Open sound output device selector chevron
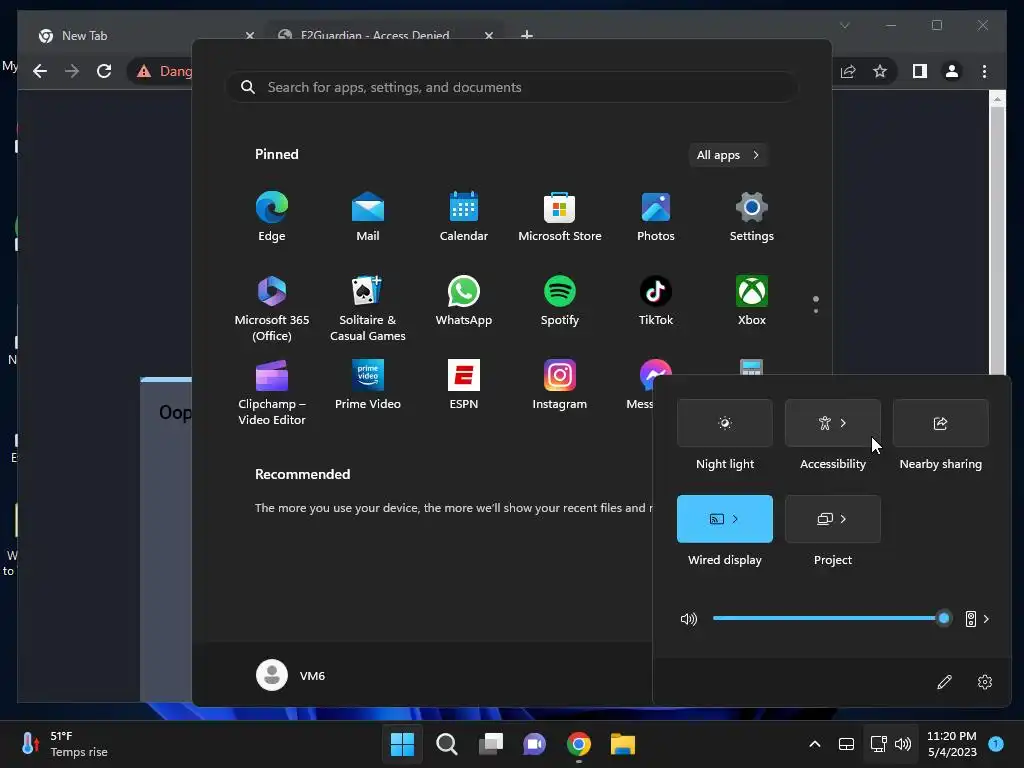This screenshot has height=768, width=1024. pyautogui.click(x=986, y=618)
